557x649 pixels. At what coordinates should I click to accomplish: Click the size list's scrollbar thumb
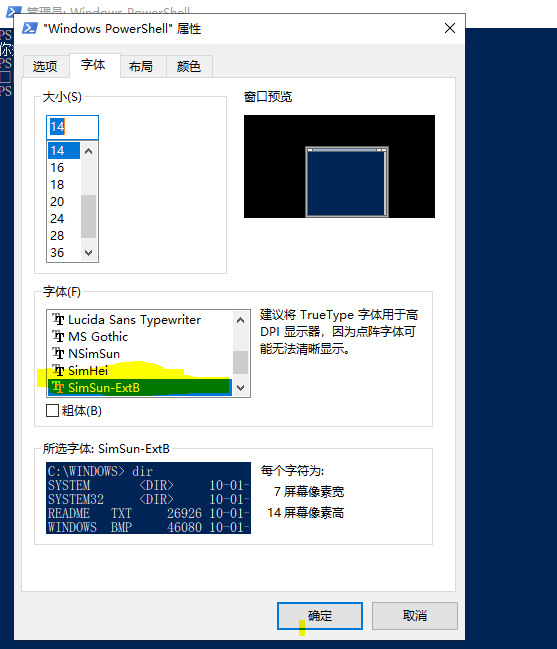pos(89,216)
